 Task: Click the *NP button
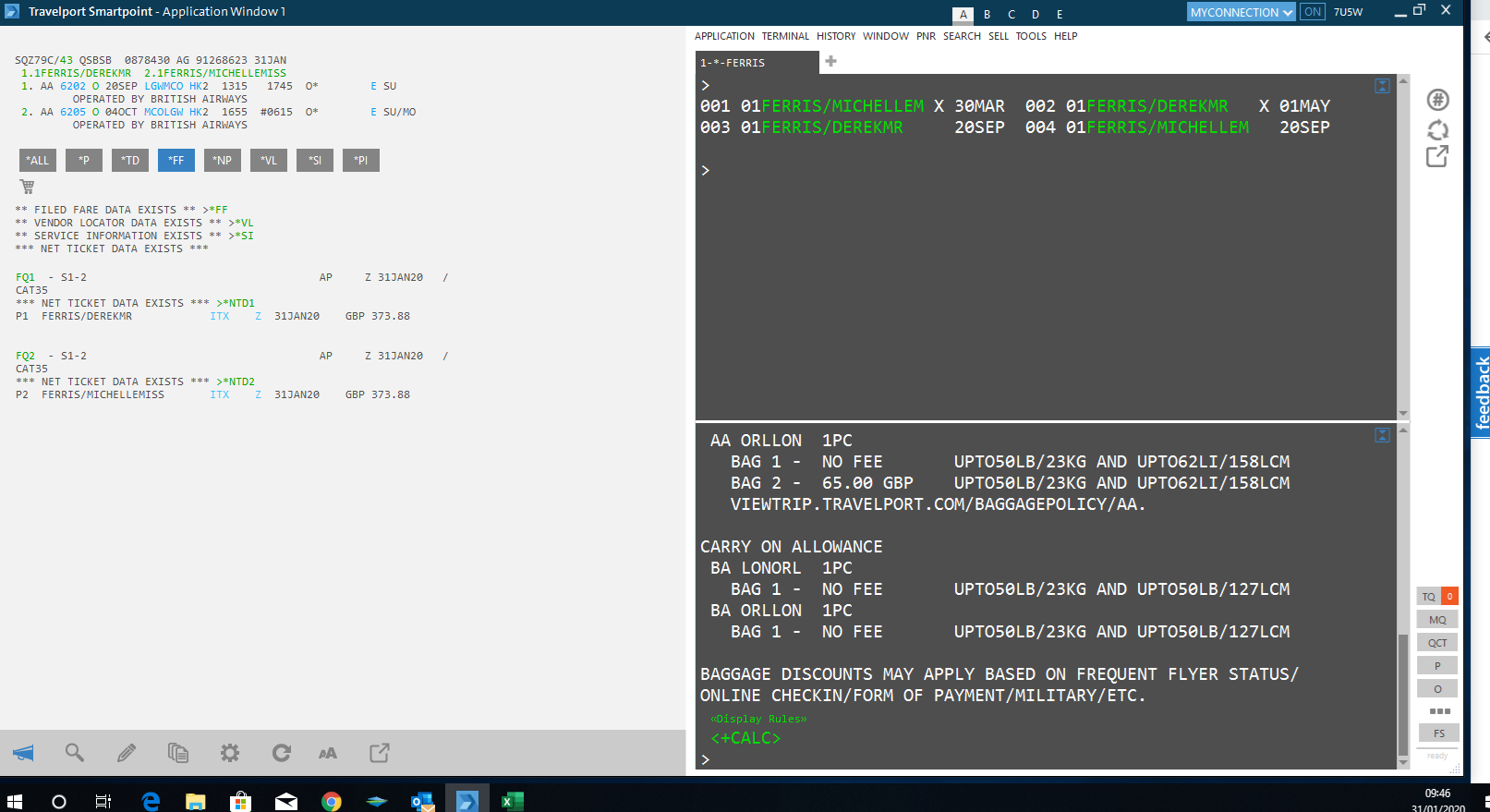coord(223,160)
